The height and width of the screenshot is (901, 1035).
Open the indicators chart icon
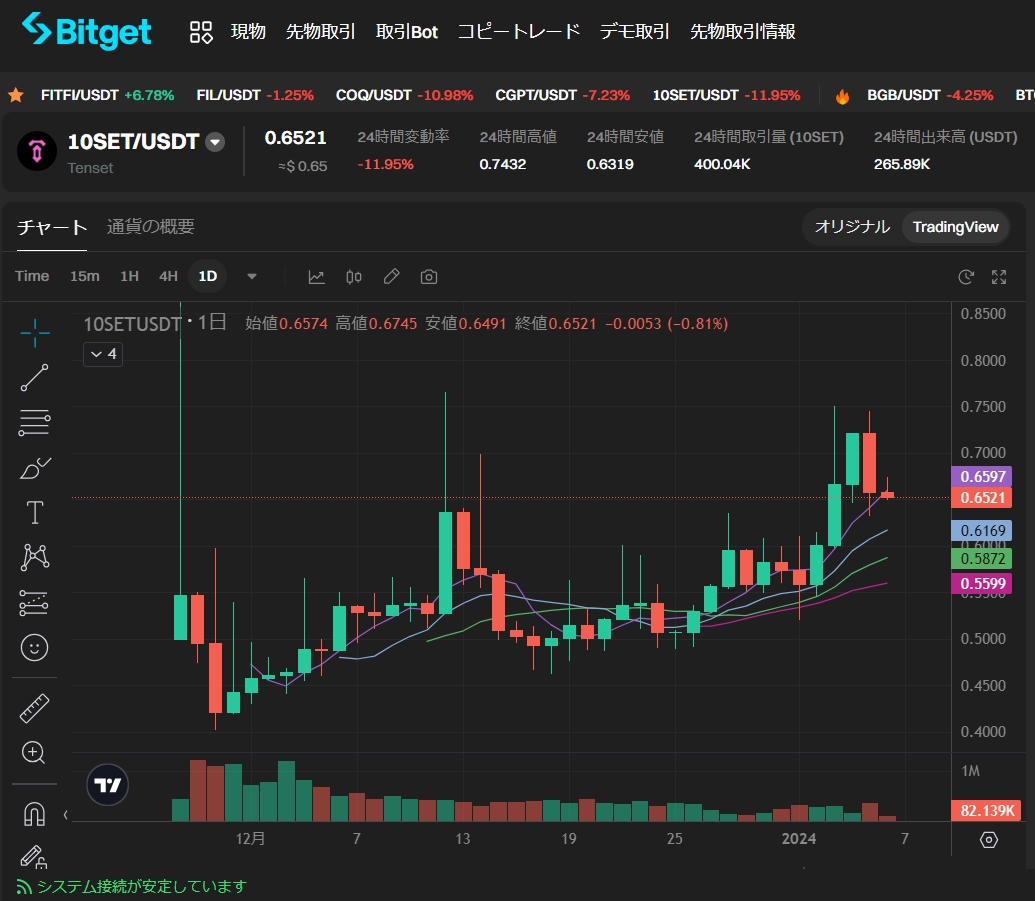click(316, 277)
